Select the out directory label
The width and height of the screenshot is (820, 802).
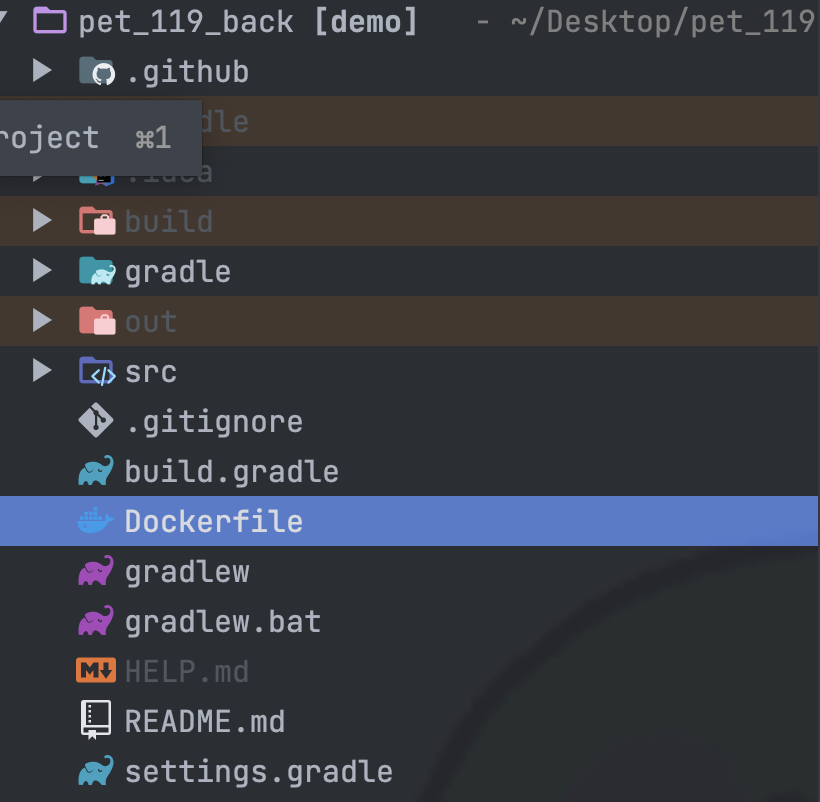coord(151,322)
